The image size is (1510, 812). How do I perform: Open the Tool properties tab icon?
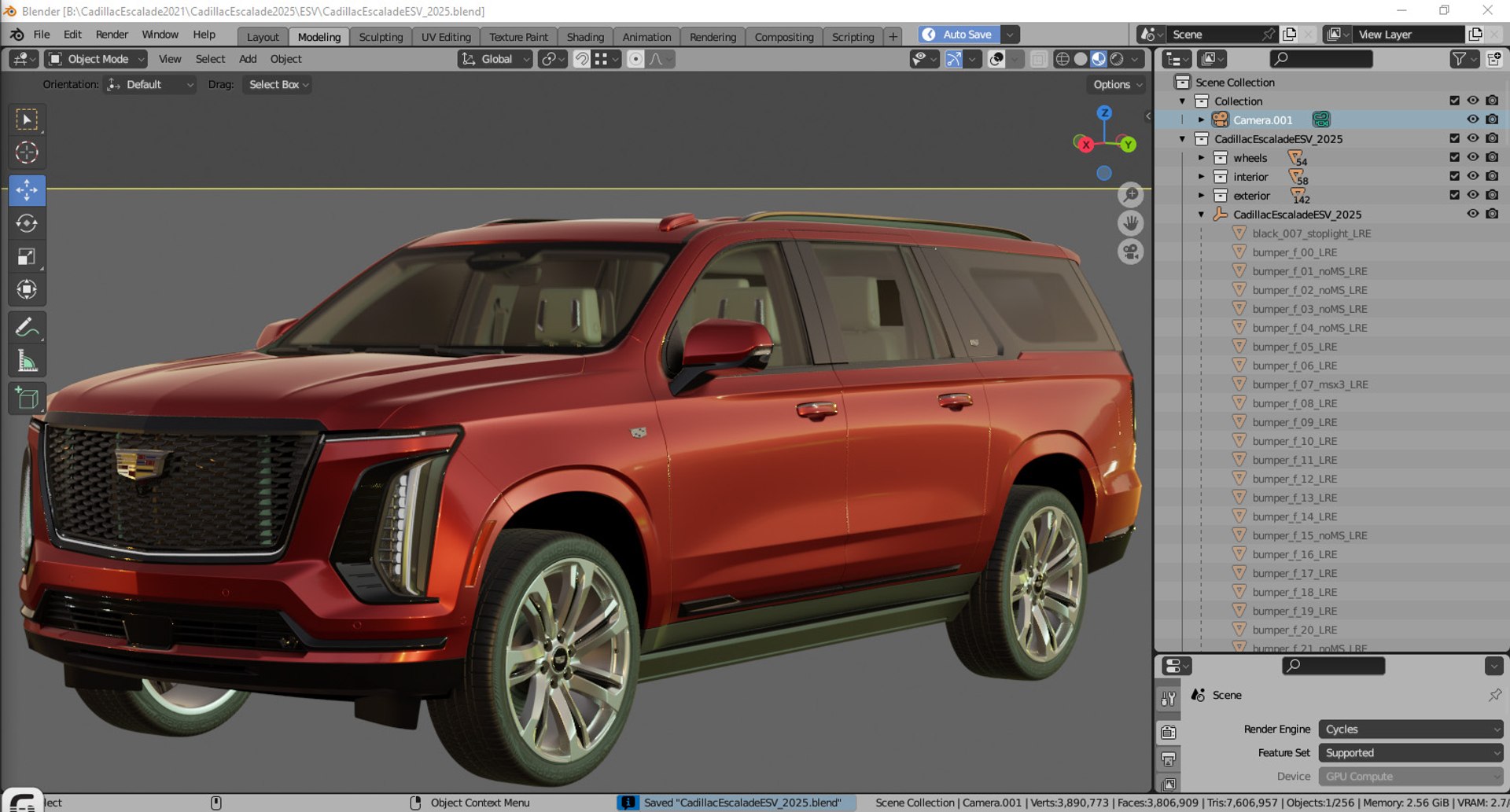1169,699
